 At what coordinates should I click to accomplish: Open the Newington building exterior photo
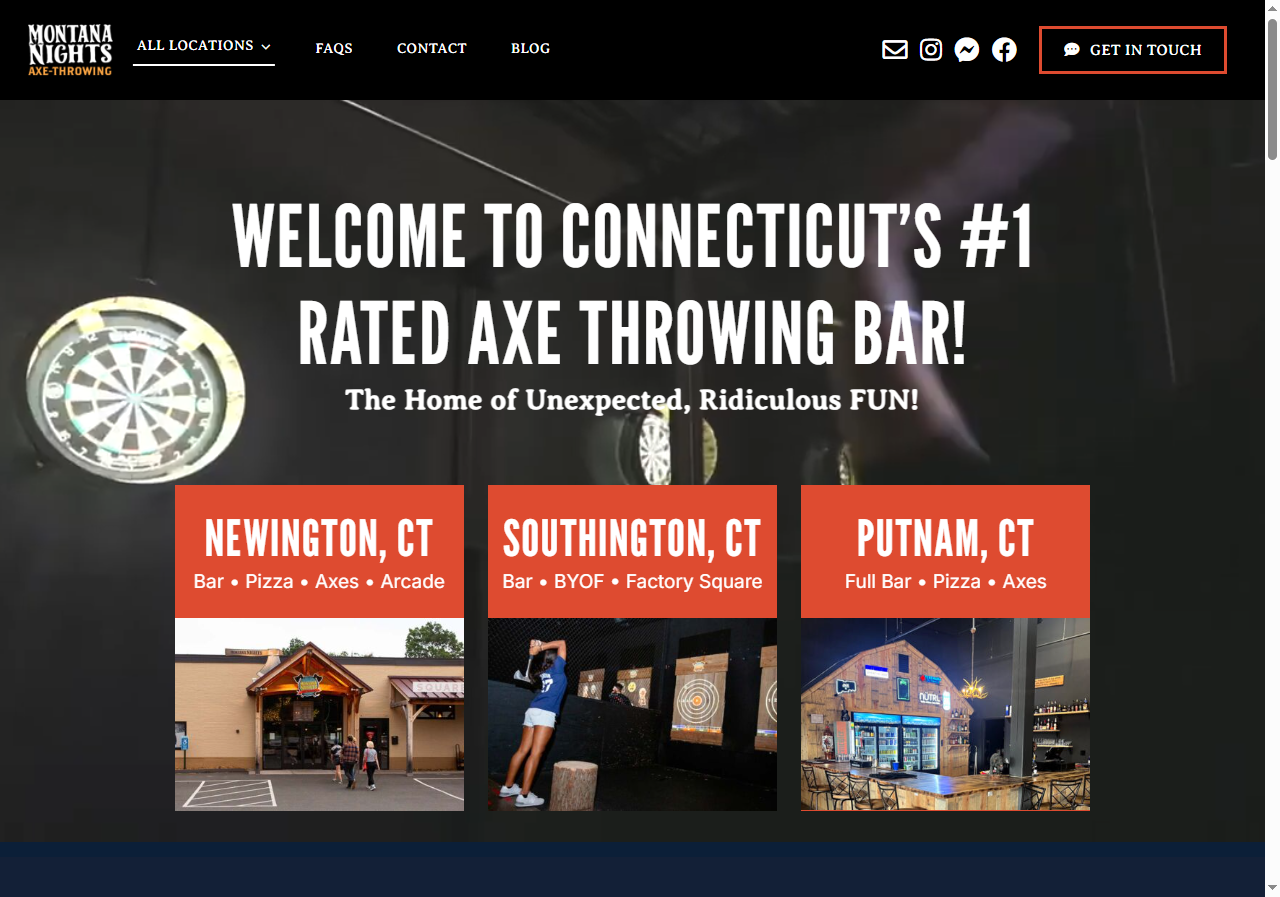pyautogui.click(x=319, y=714)
